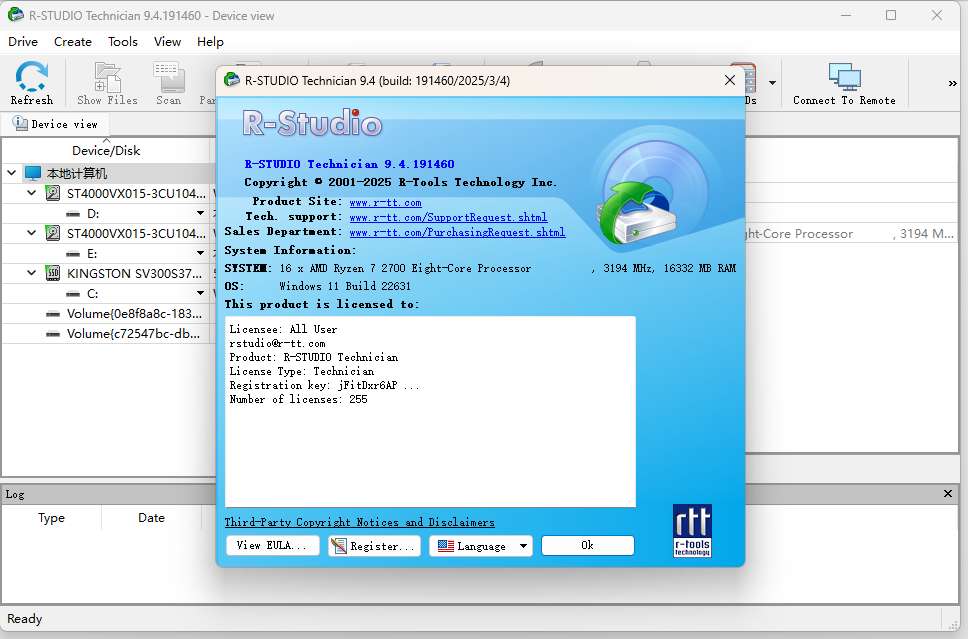The image size is (968, 639).
Task: Click the toolbar overflow chevron
Action: click(x=952, y=84)
